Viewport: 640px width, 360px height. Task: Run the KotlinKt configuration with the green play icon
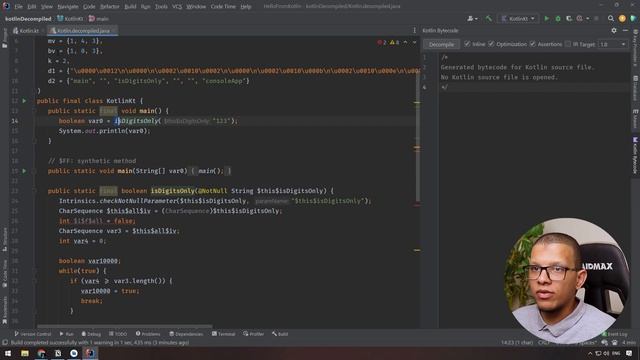(547, 19)
